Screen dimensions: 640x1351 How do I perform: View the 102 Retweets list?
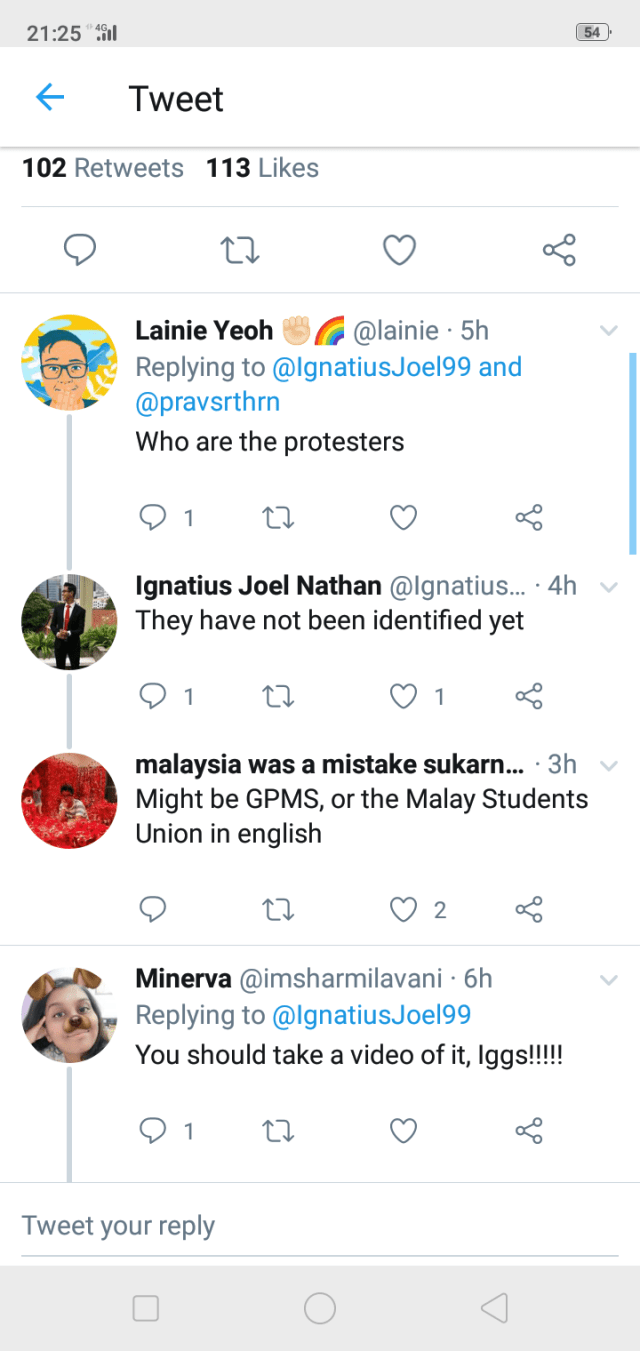point(103,168)
